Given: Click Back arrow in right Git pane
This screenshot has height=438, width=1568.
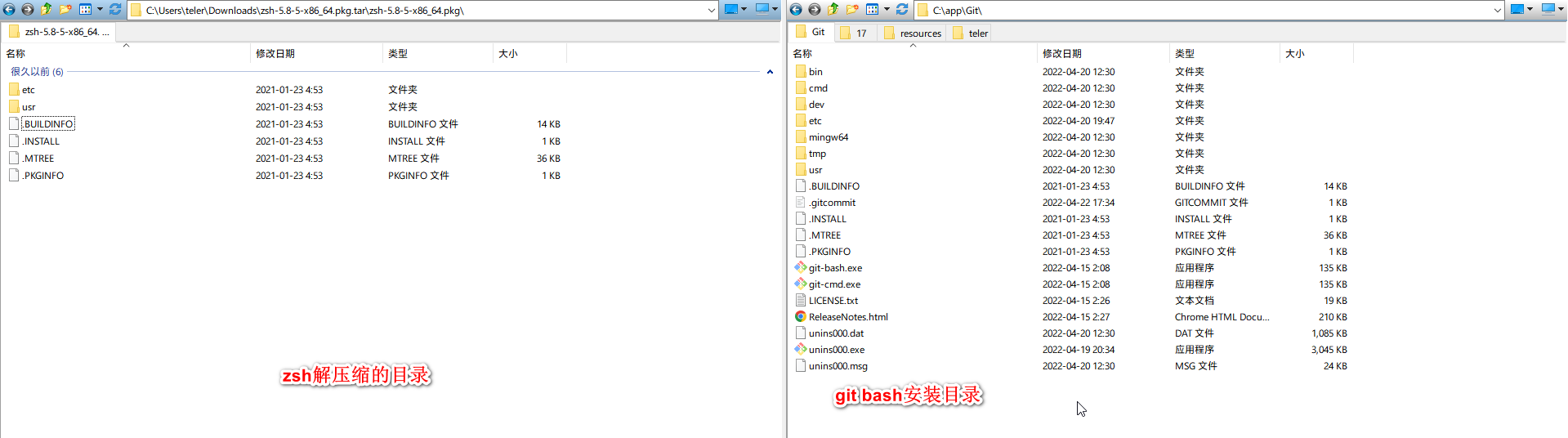Looking at the screenshot, I should pyautogui.click(x=796, y=10).
